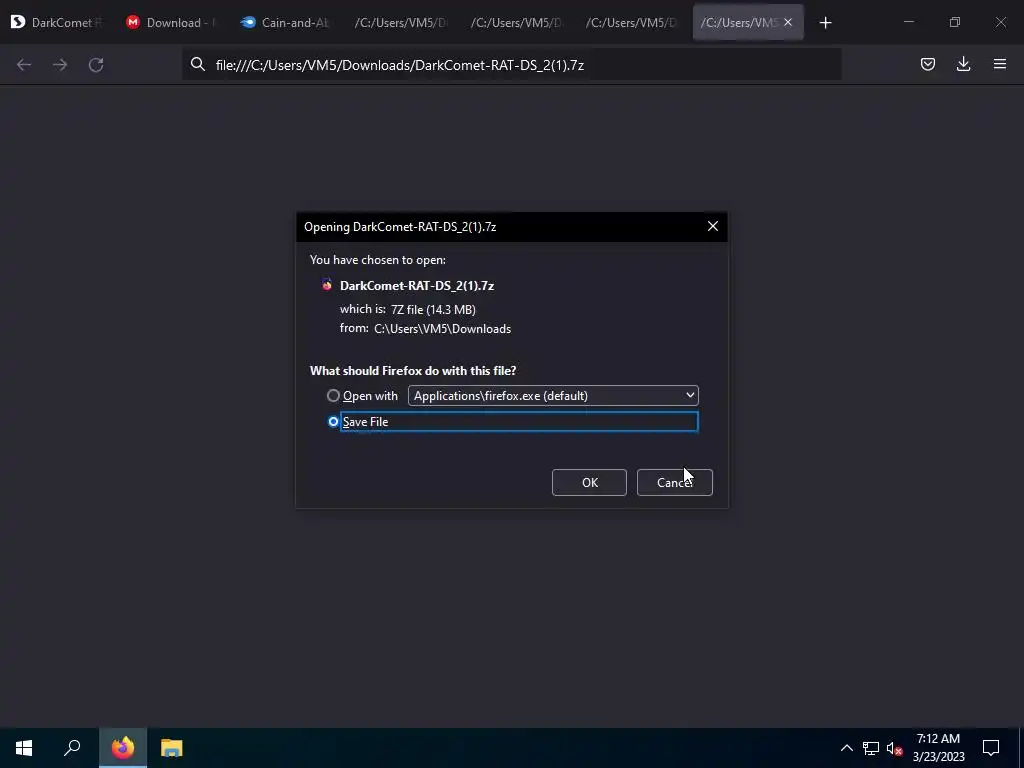Open the Firefox application menu
Image resolution: width=1024 pixels, height=768 pixels.
[x=1000, y=64]
